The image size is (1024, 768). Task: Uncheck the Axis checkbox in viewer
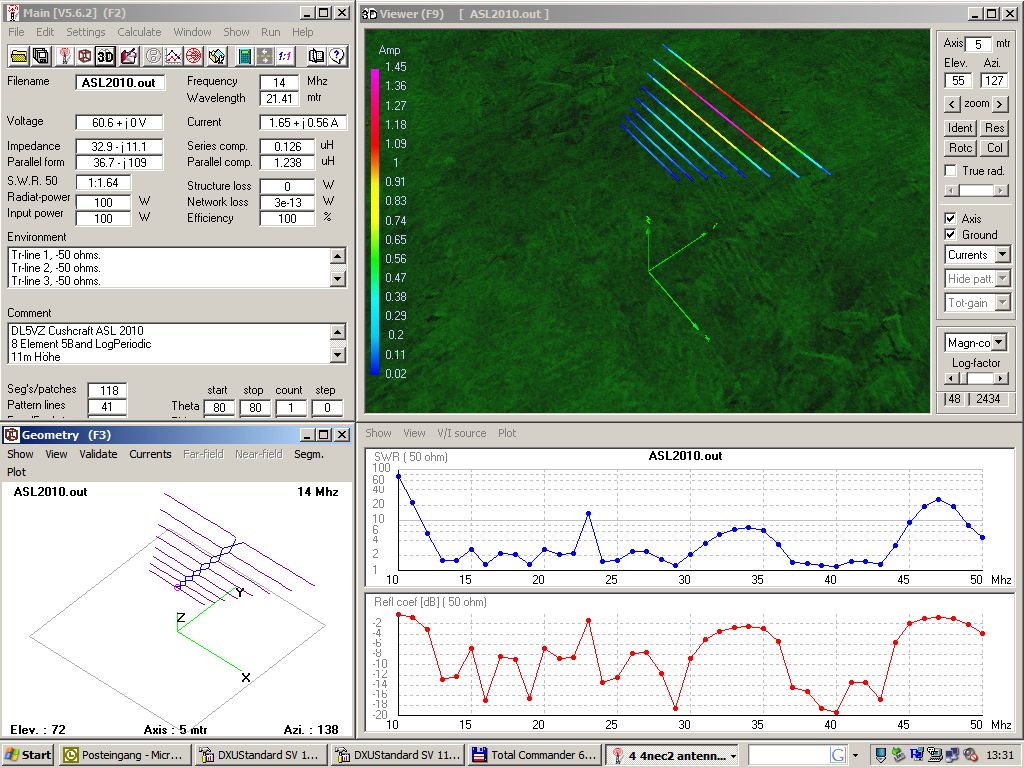tap(950, 218)
